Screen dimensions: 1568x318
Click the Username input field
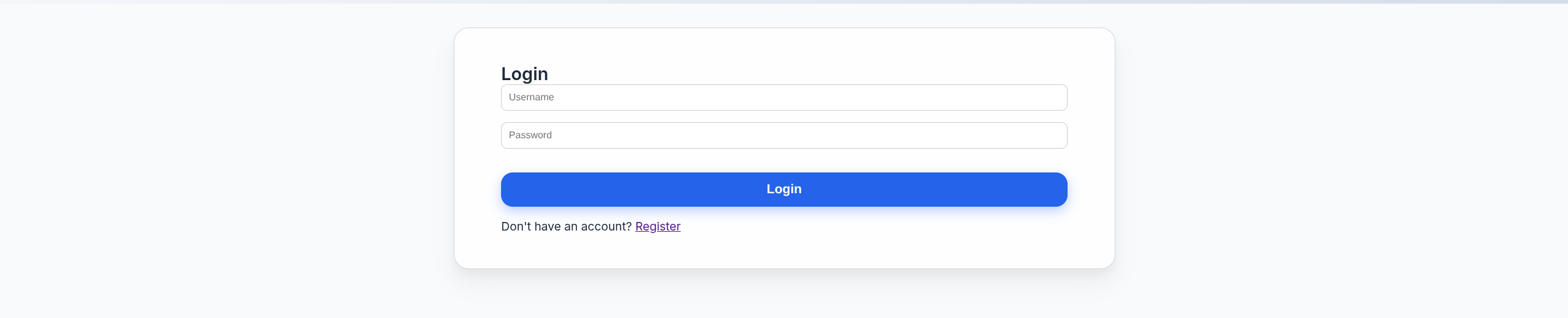click(x=784, y=98)
